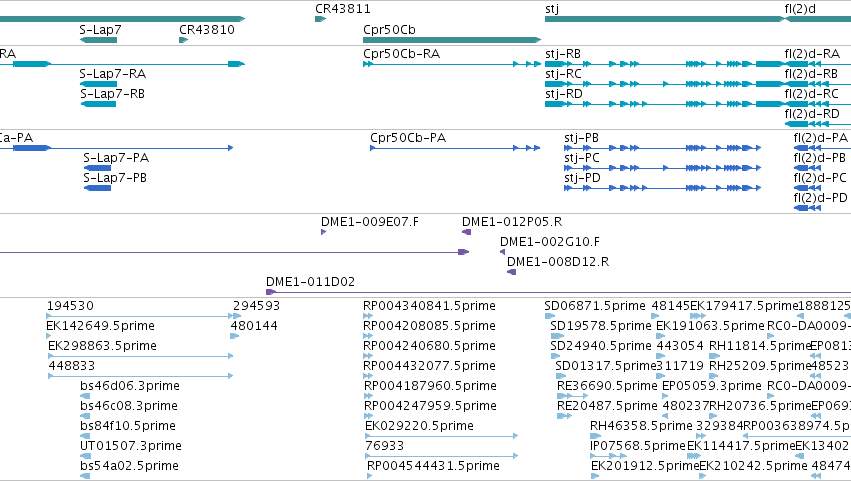
Task: Select the fl(2)d-RC transcript label
Action: pos(811,93)
